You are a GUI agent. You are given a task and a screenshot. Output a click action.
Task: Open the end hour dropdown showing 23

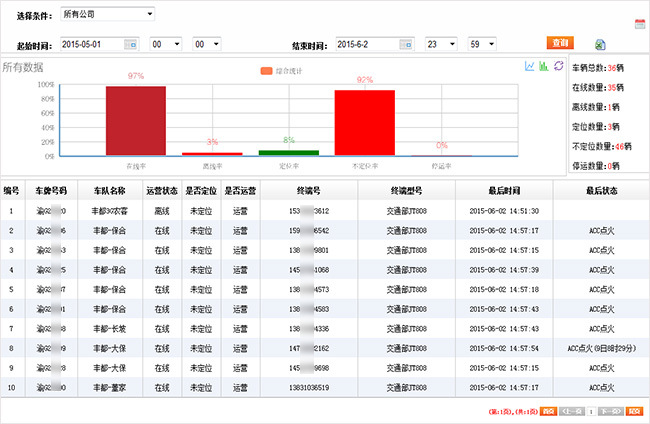pyautogui.click(x=441, y=44)
